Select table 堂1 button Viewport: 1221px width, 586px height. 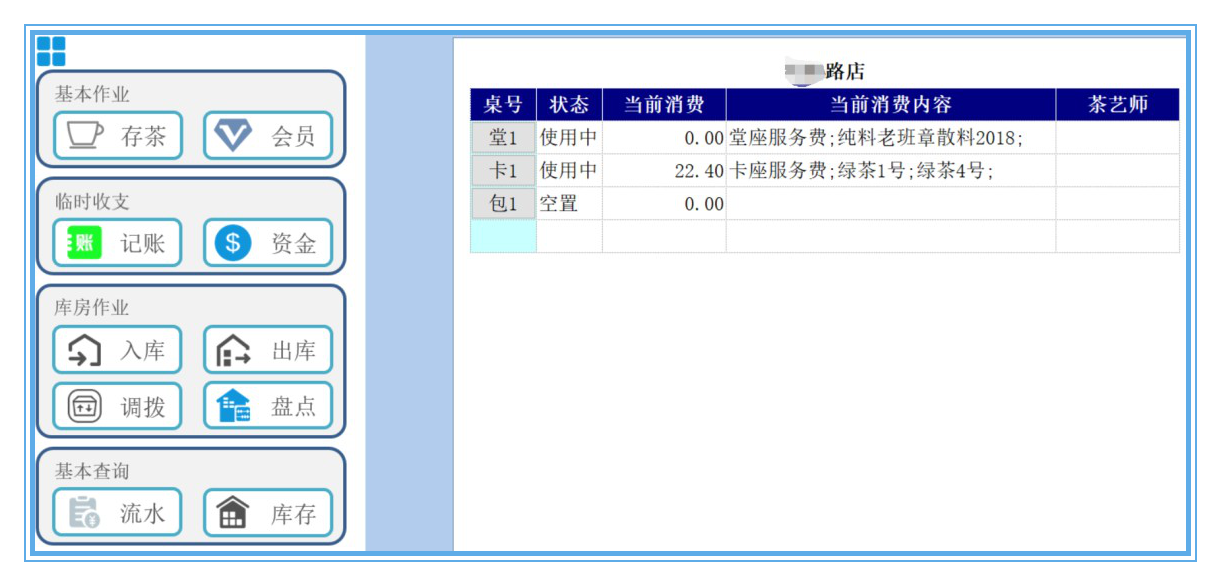(504, 138)
